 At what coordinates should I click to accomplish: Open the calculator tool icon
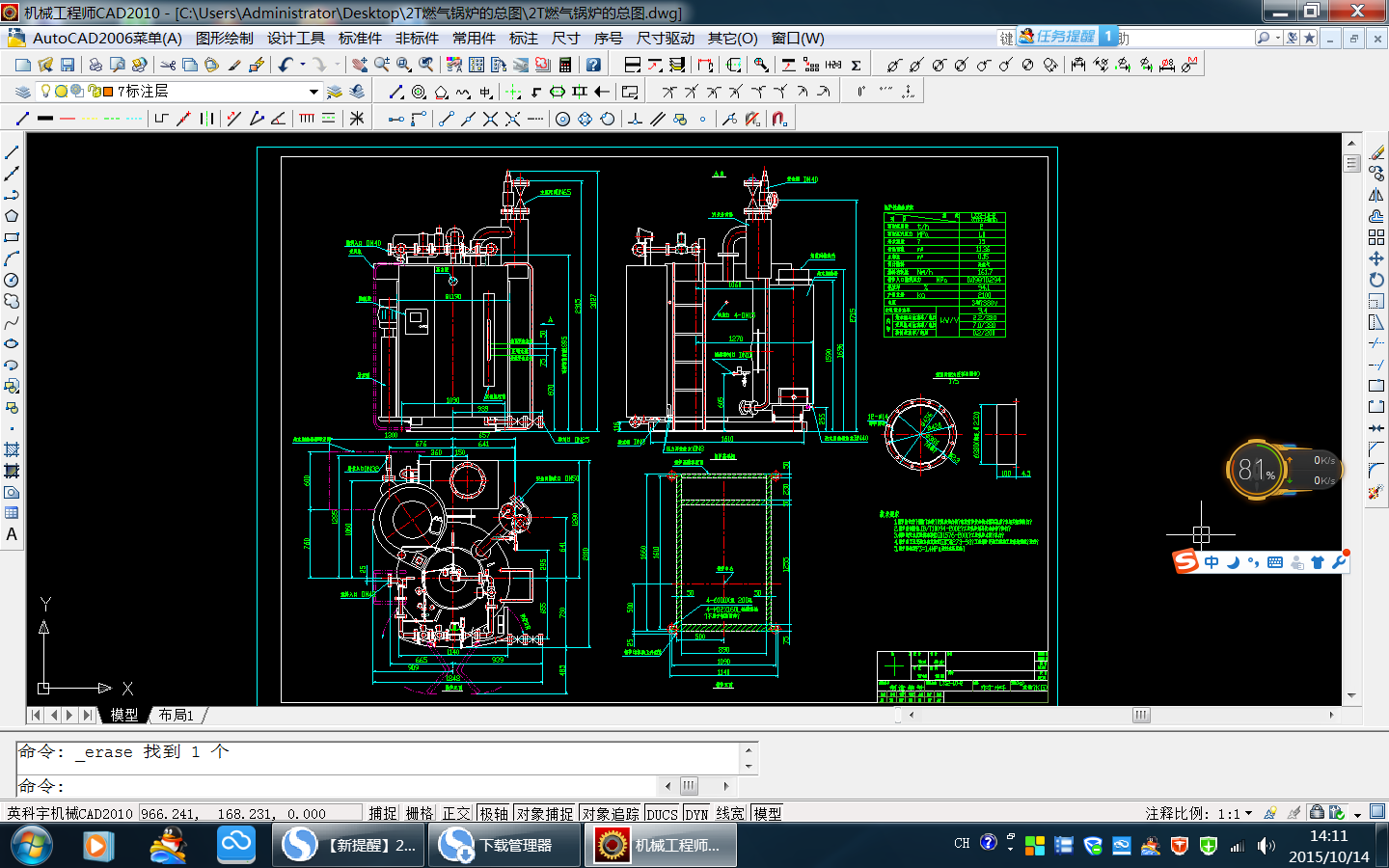point(565,65)
